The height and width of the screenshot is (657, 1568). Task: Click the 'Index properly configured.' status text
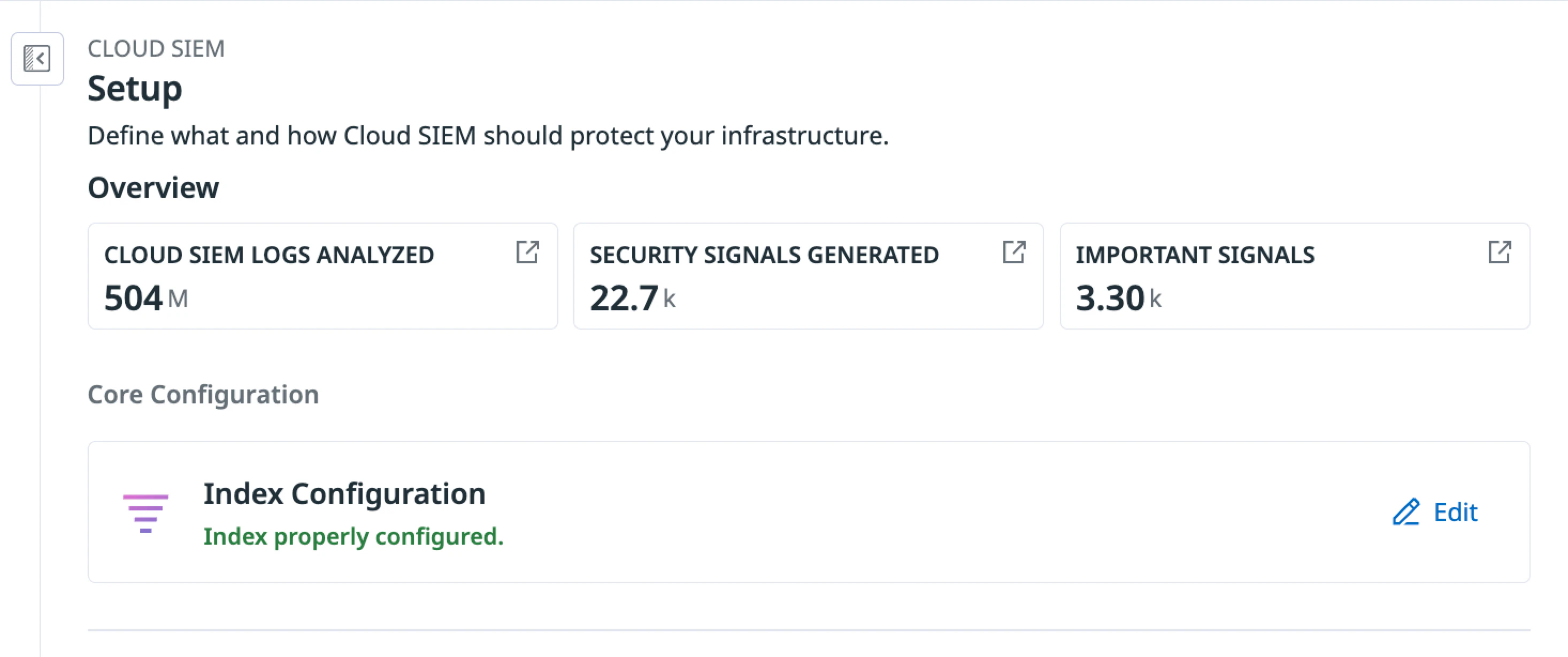pyautogui.click(x=353, y=537)
